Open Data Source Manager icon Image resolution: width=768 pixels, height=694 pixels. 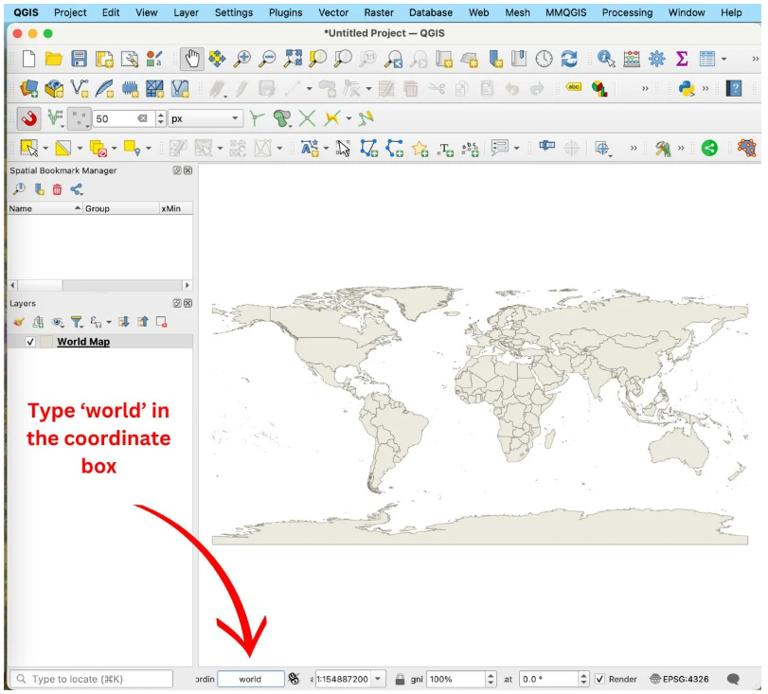pos(29,89)
